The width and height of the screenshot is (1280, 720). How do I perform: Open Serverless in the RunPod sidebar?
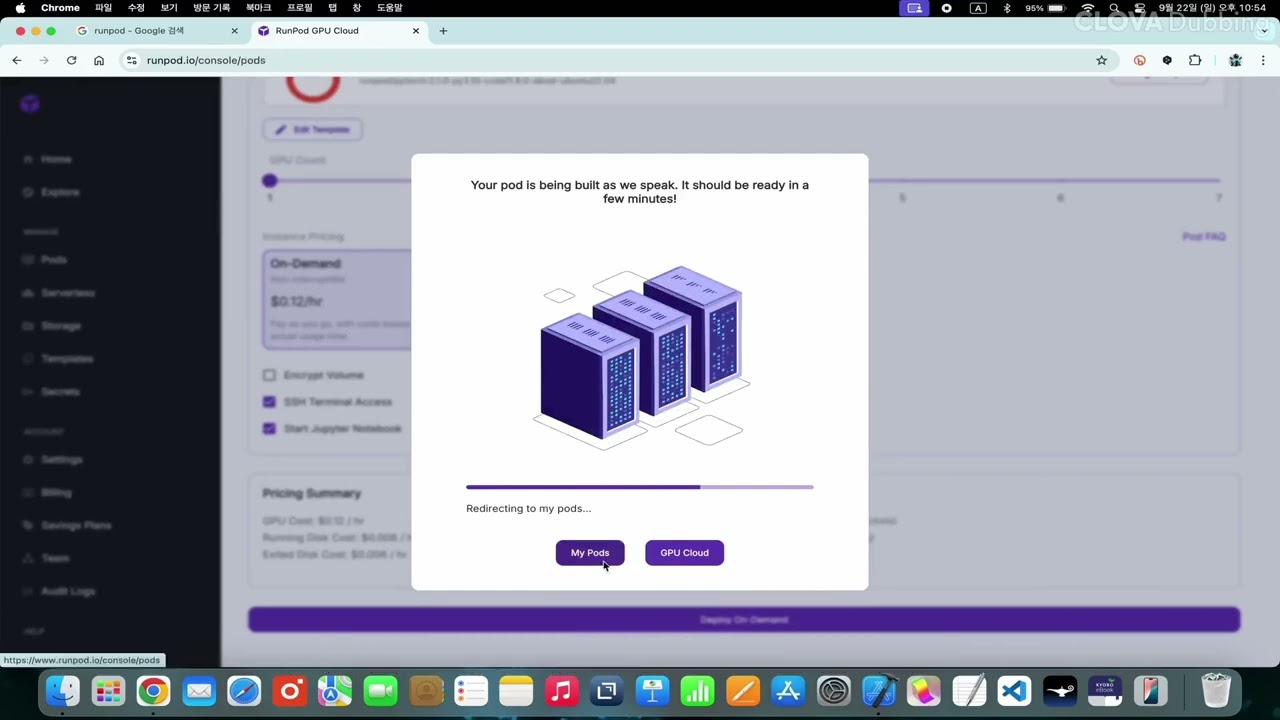[x=68, y=293]
